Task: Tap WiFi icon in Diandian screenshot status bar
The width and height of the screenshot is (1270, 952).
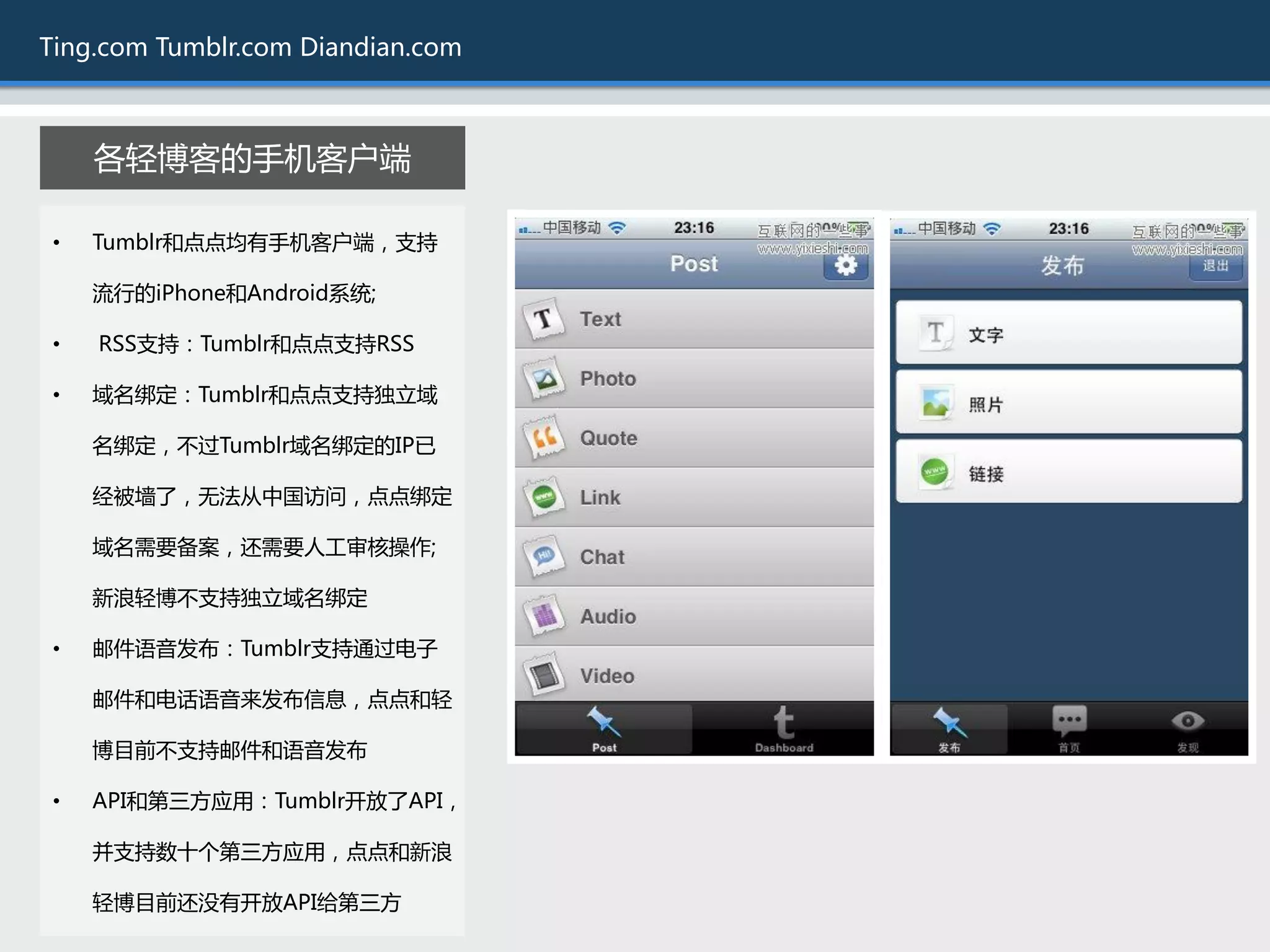Action: tap(992, 229)
